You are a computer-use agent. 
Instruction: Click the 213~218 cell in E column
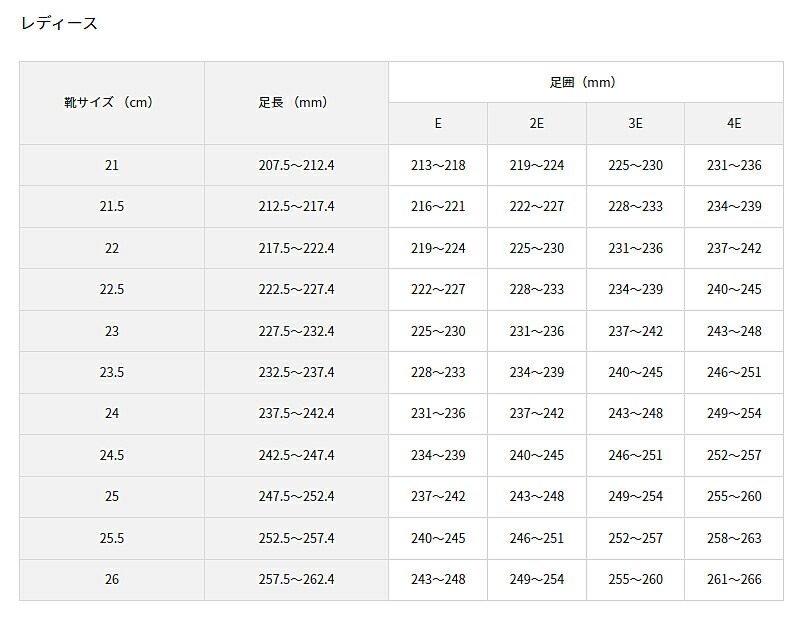[x=438, y=165]
